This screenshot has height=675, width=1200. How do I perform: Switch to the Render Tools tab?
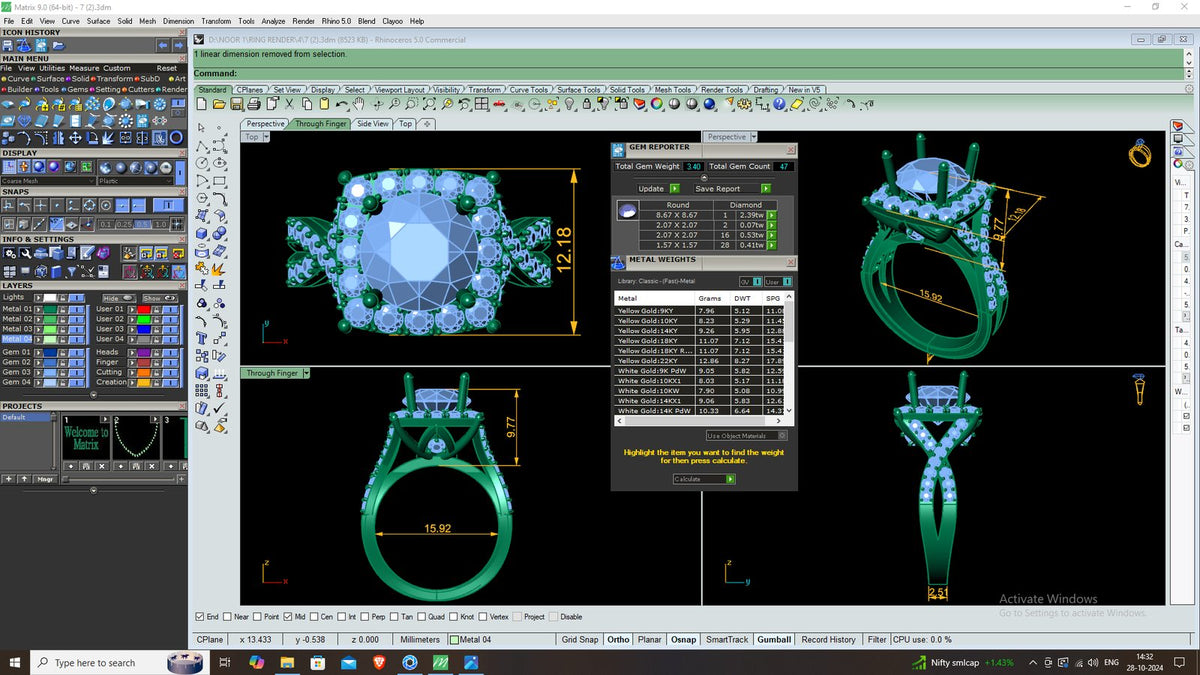[722, 90]
